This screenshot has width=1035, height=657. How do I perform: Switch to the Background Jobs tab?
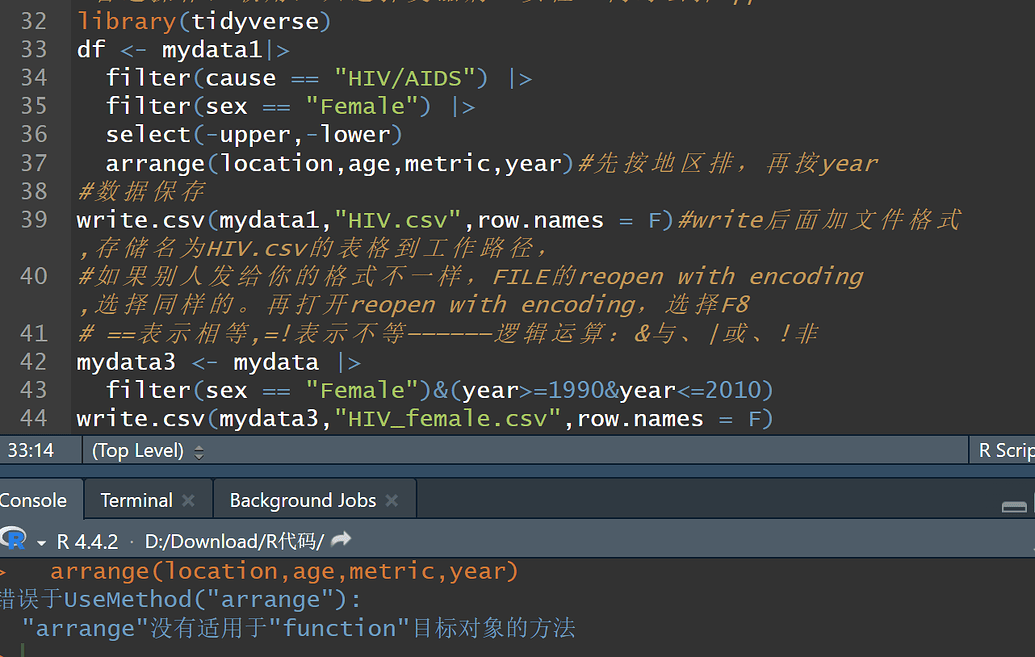tap(303, 501)
